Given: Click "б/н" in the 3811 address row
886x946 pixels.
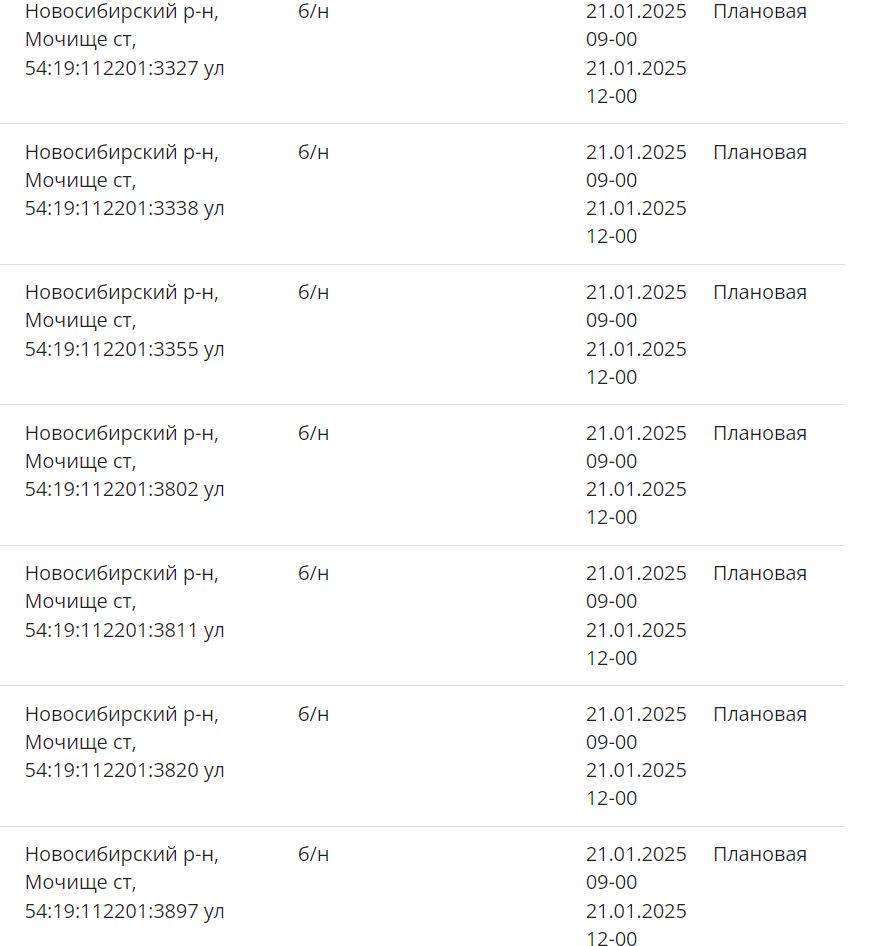Looking at the screenshot, I should click(313, 573).
